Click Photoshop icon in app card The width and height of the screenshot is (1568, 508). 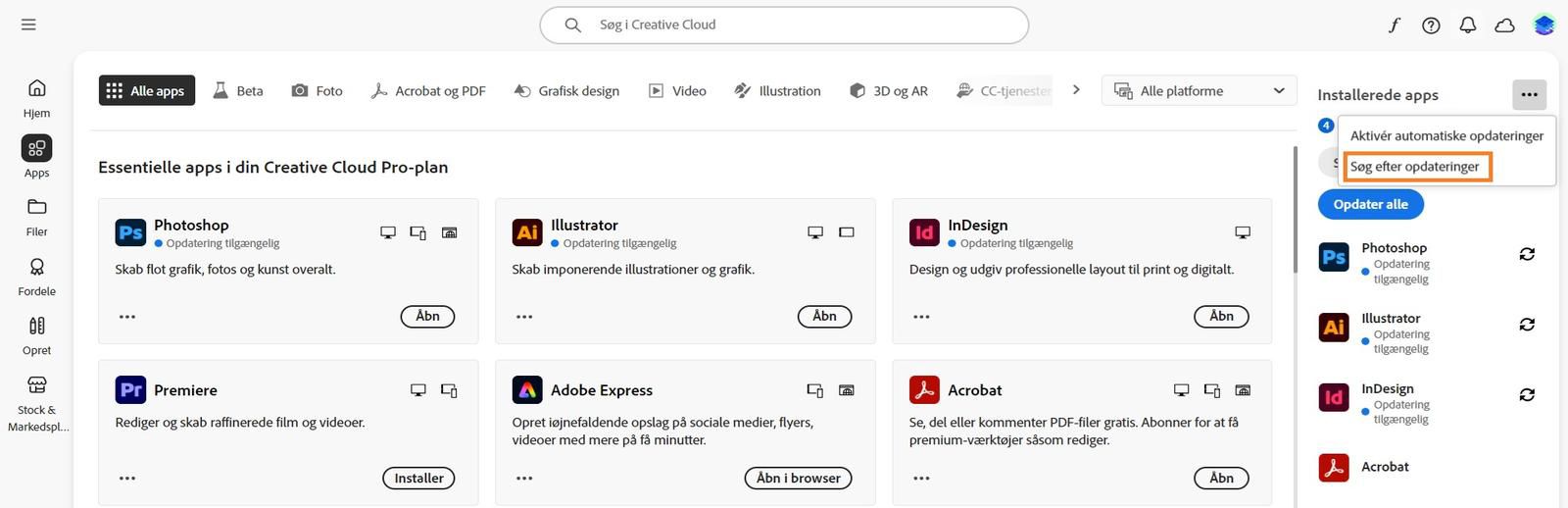click(130, 232)
